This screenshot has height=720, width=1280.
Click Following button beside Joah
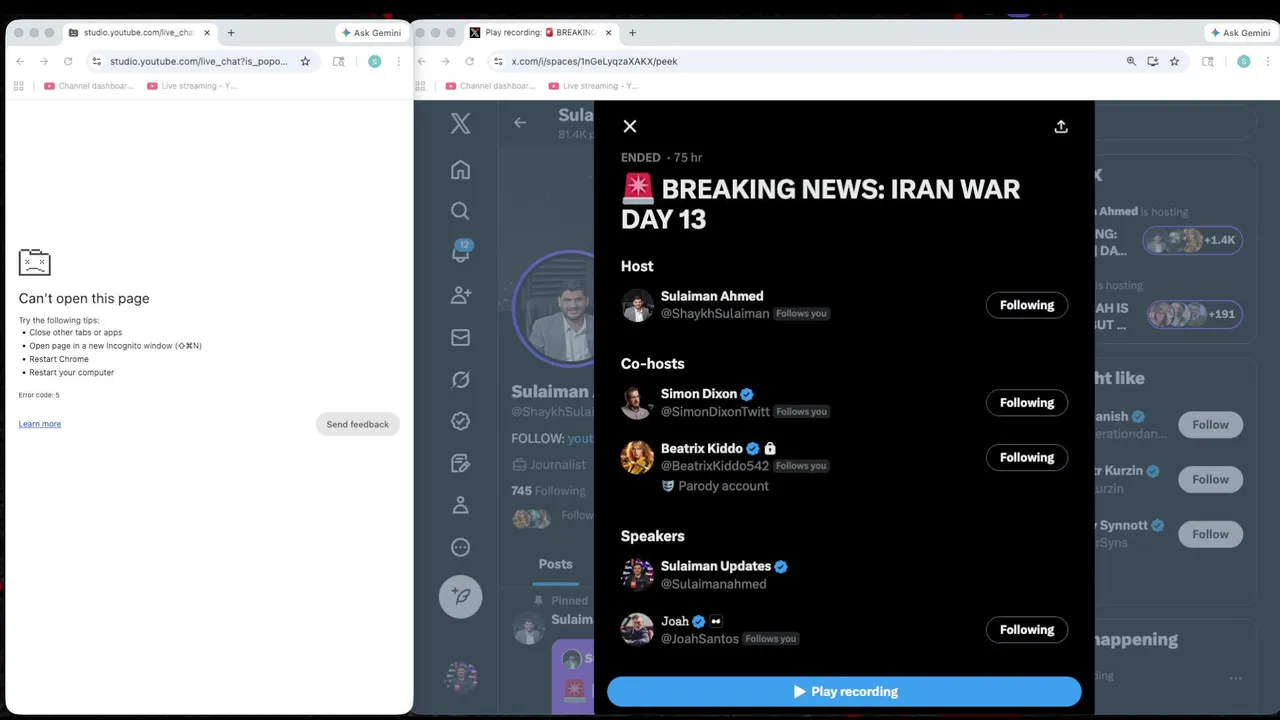(x=1027, y=630)
